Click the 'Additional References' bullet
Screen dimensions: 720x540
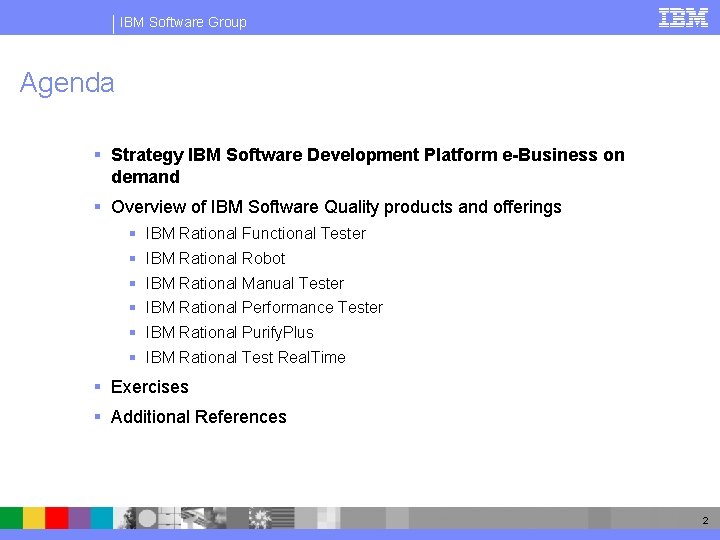coord(198,416)
